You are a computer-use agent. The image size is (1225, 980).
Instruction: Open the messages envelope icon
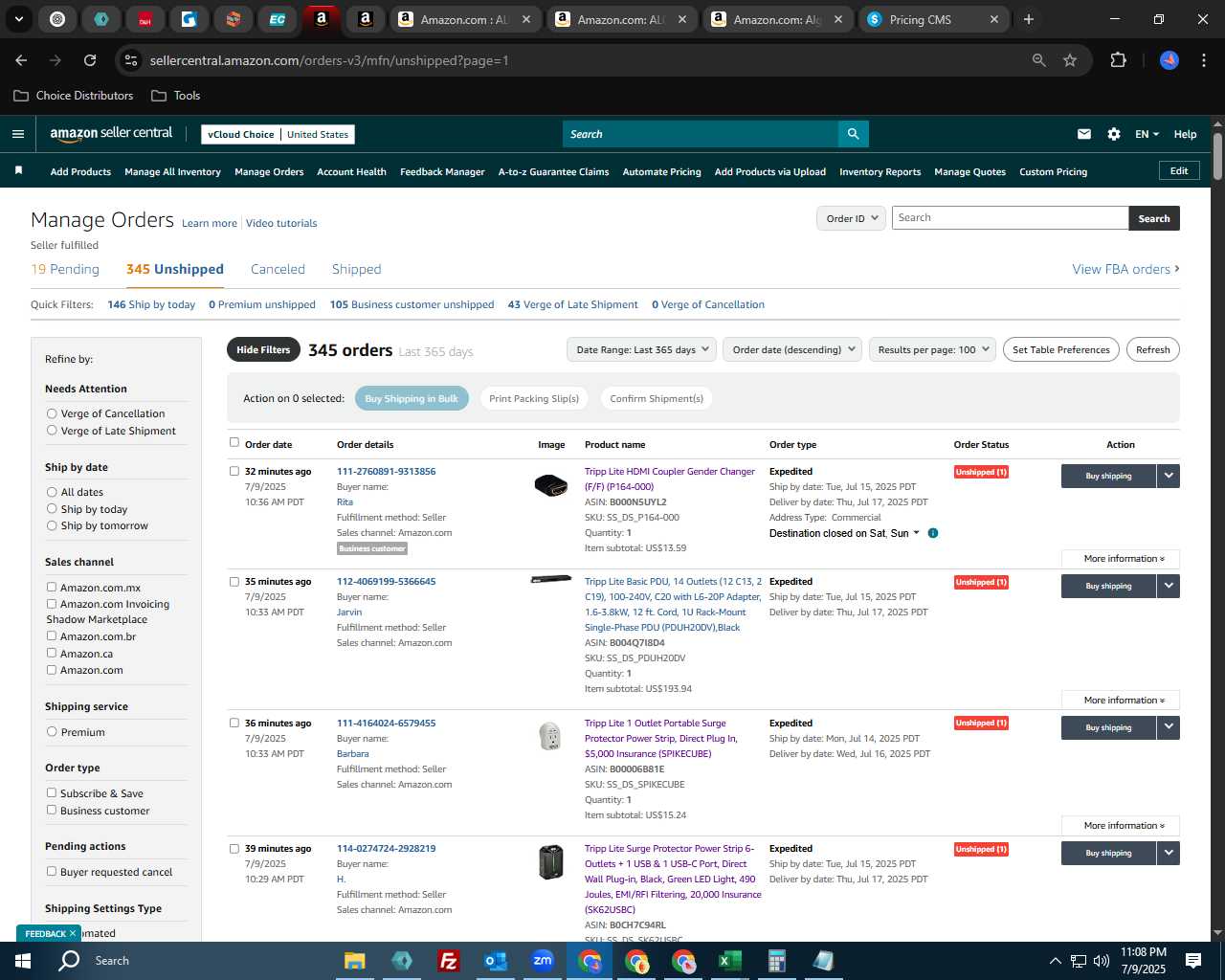(1084, 134)
